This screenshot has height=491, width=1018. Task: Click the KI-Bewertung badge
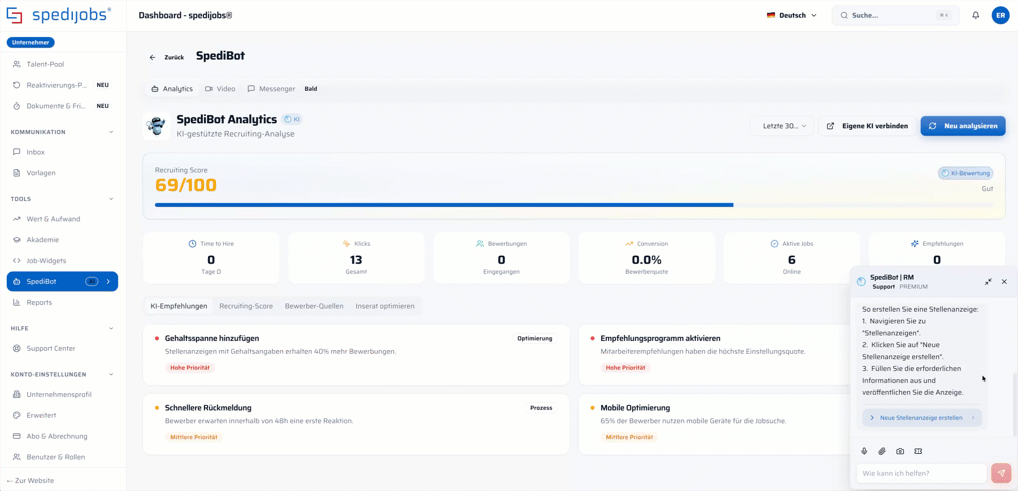coord(965,173)
